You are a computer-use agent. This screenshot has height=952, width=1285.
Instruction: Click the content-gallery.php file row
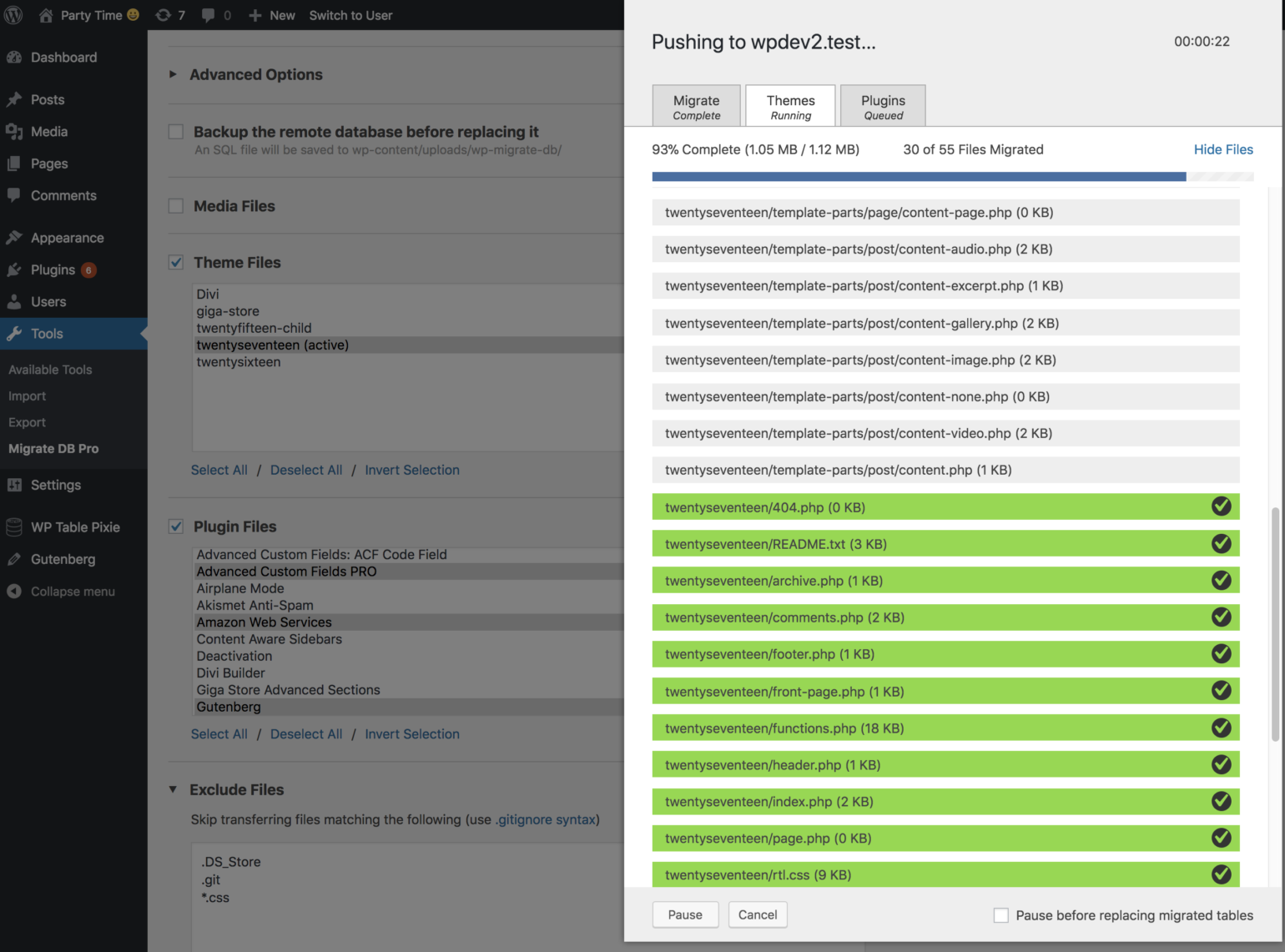coord(945,323)
